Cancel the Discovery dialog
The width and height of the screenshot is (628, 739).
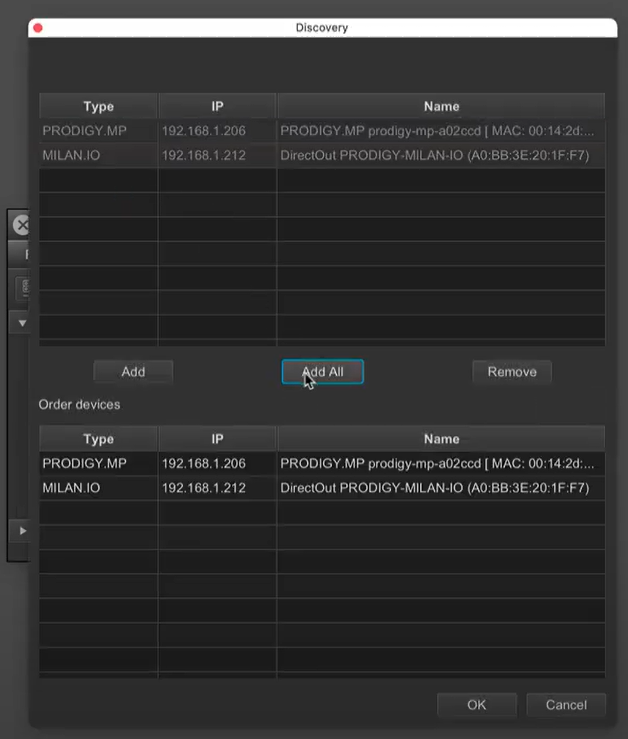point(566,705)
